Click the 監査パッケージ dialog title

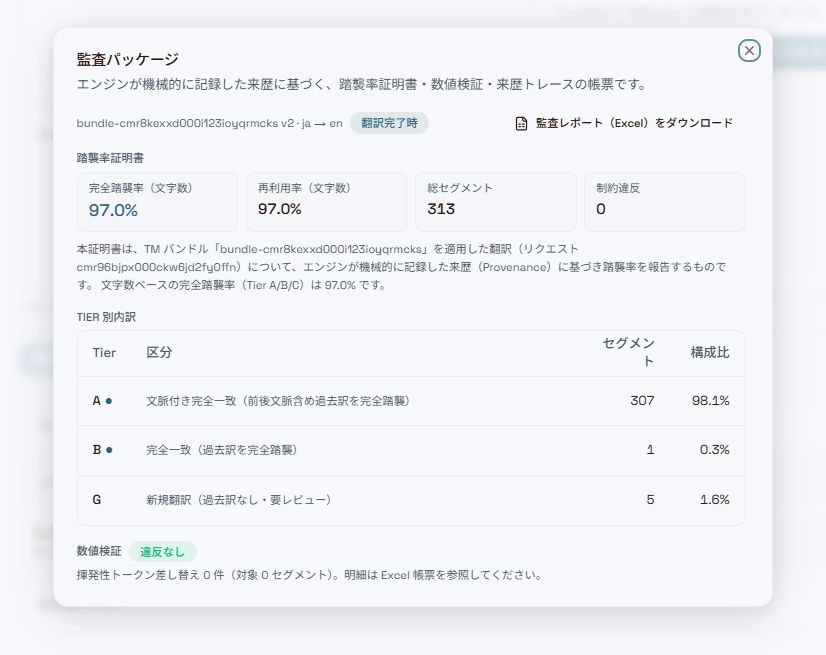click(128, 59)
